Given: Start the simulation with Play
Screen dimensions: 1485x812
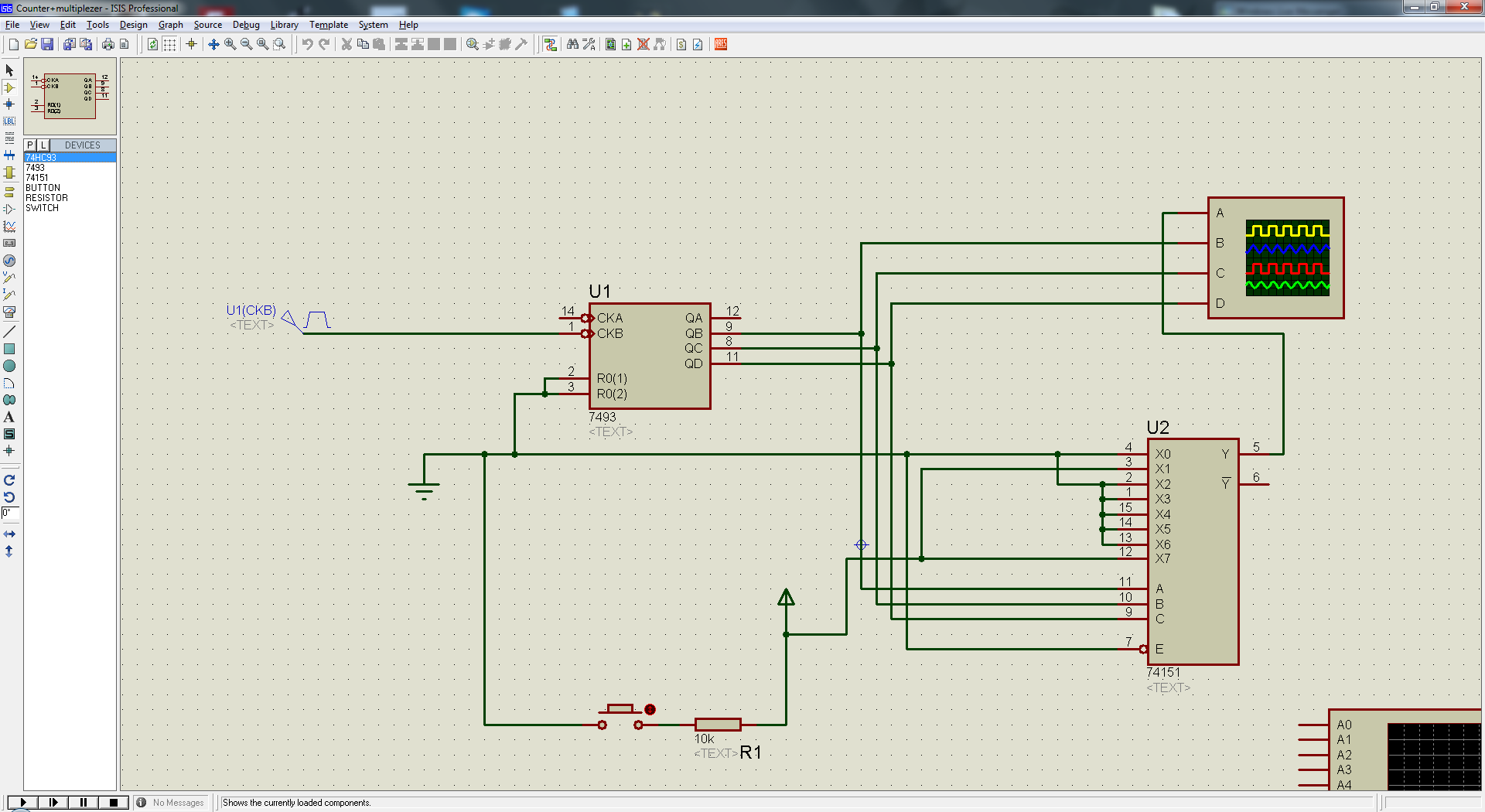Looking at the screenshot, I should coord(23,803).
